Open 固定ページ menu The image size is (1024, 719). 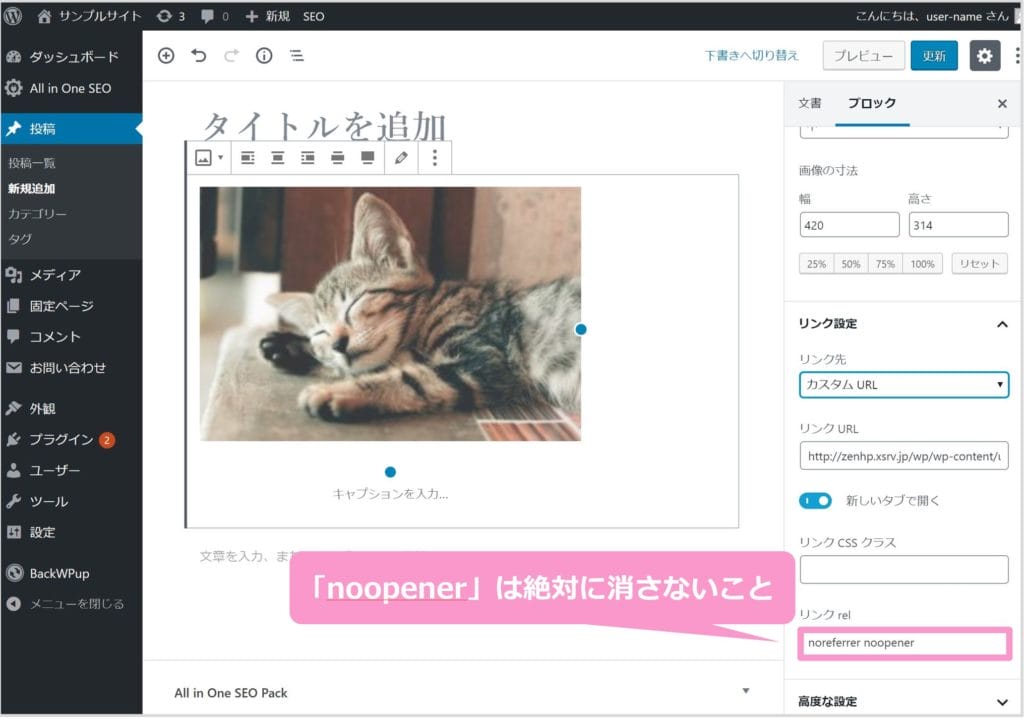[71, 306]
